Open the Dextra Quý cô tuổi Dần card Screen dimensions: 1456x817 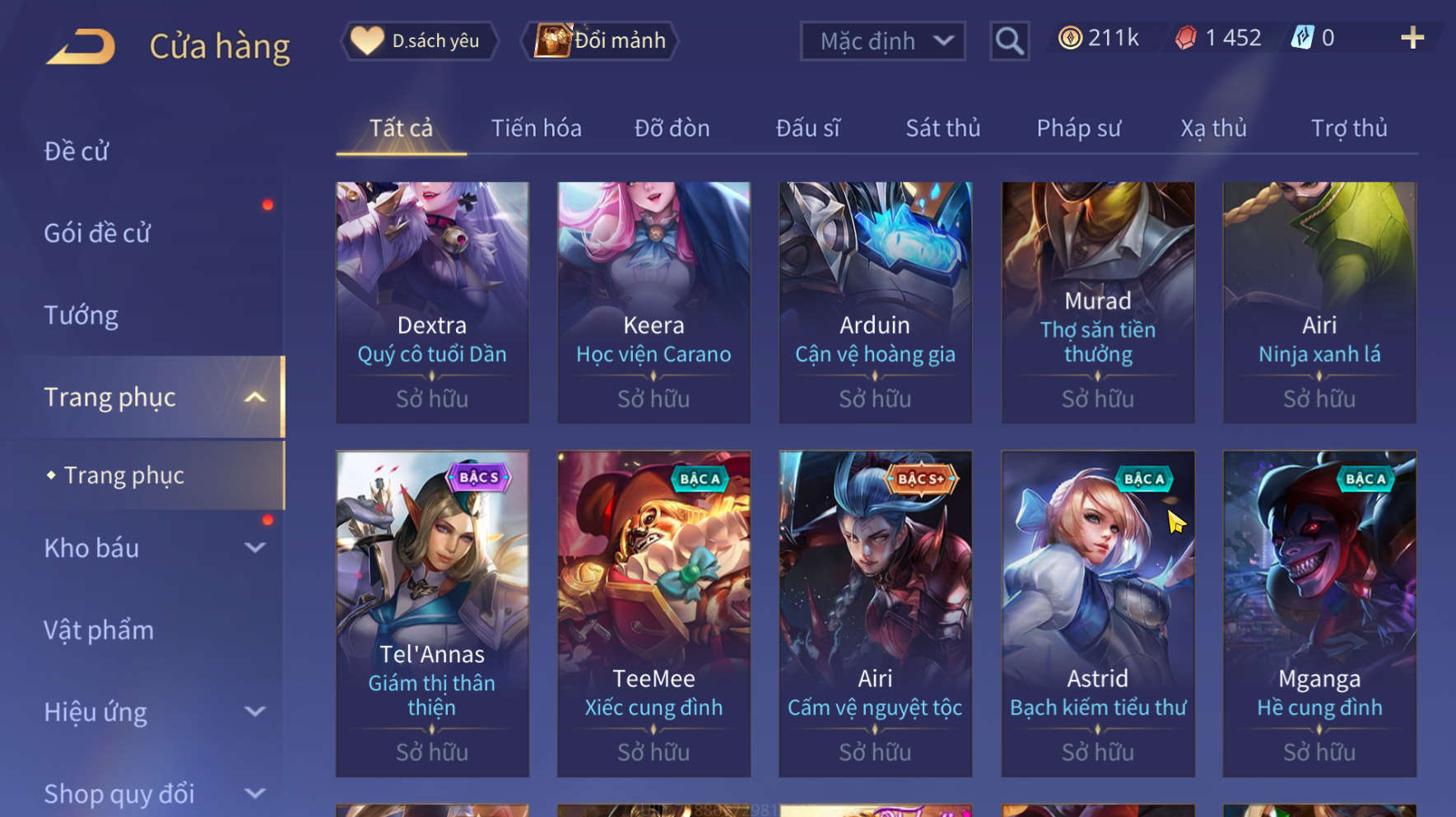point(432,303)
